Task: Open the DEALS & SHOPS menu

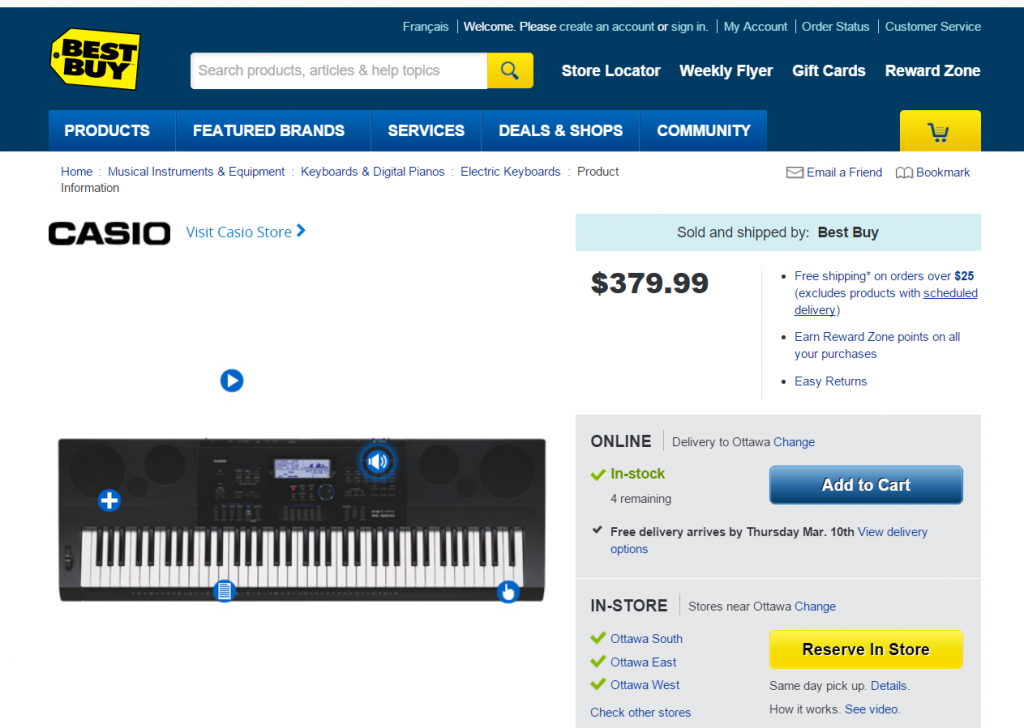Action: [x=560, y=131]
